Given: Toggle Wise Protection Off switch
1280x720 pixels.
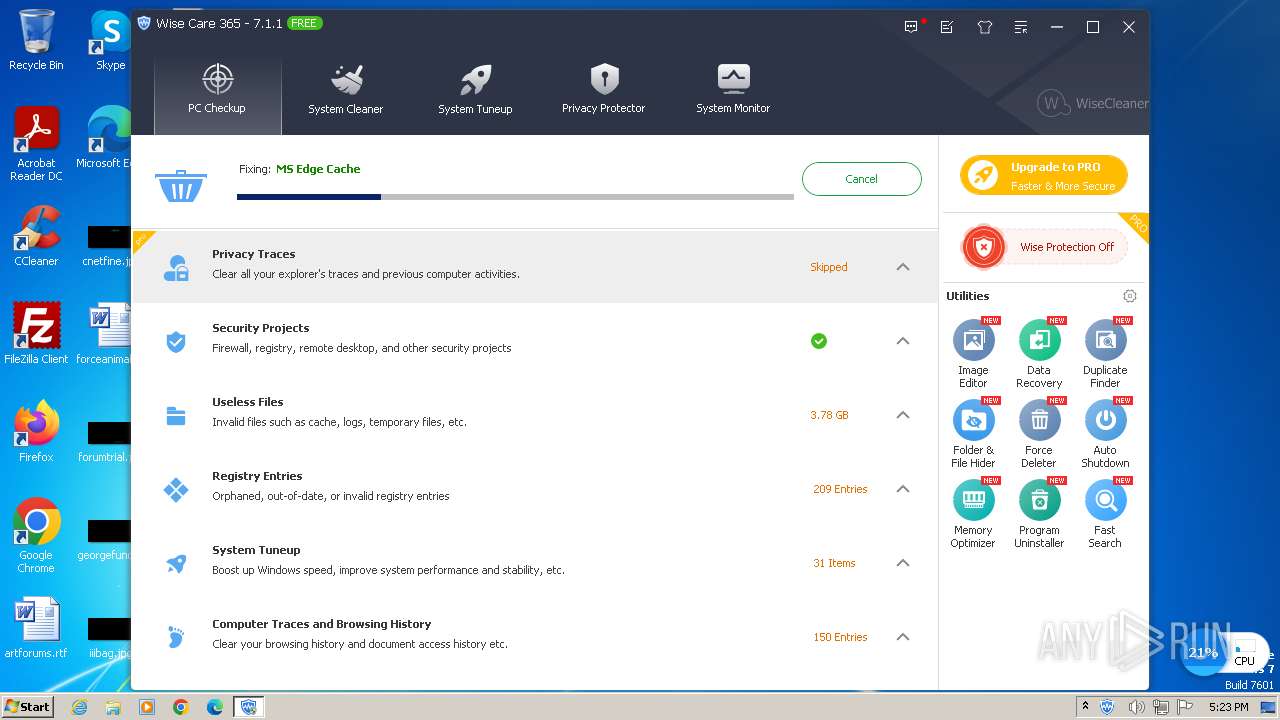Looking at the screenshot, I should click(x=1045, y=247).
